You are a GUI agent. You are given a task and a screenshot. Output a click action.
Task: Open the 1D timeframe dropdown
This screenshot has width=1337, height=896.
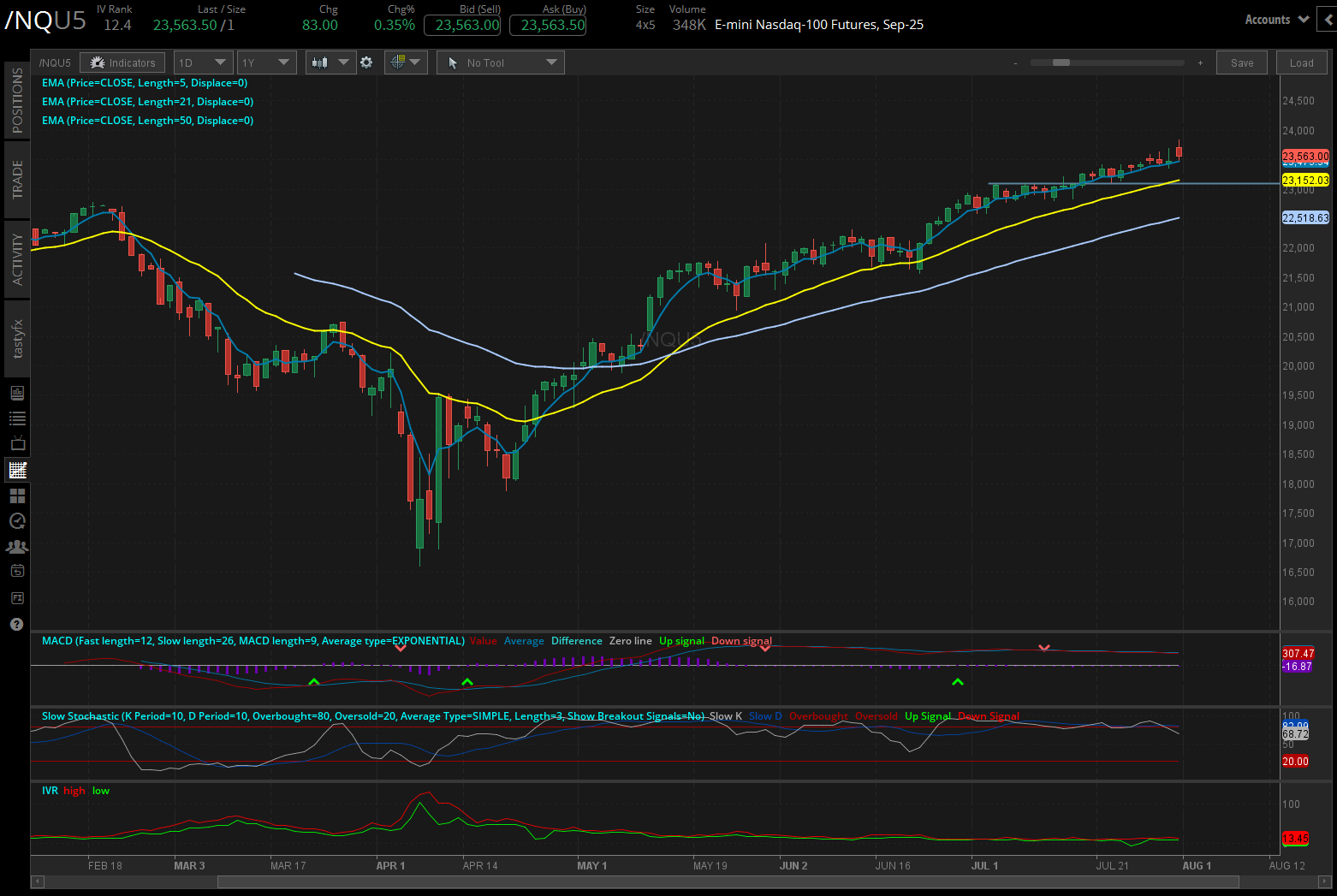tap(203, 62)
